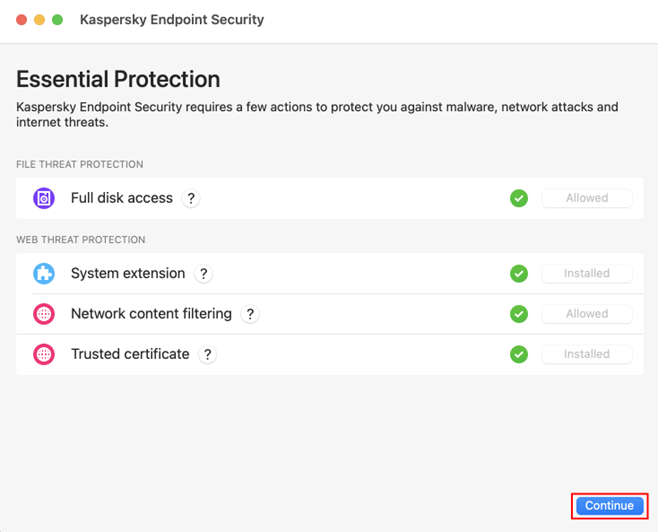Click the Network content filtering icon
658x532 pixels.
pos(44,314)
